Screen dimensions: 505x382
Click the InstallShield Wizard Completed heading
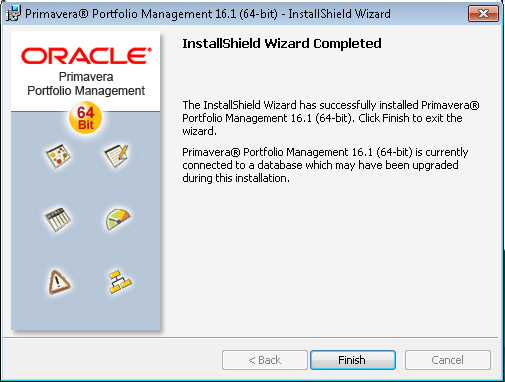click(x=282, y=44)
